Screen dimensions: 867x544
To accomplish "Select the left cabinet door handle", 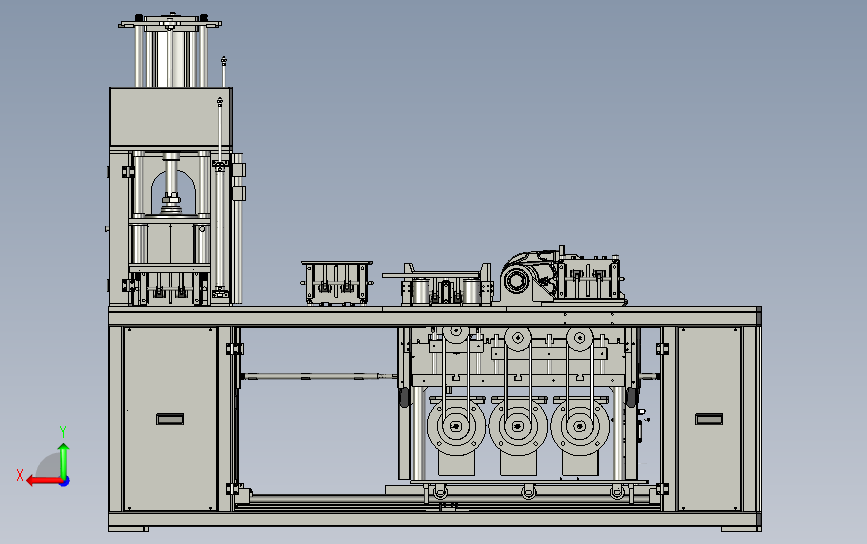I will point(170,419).
